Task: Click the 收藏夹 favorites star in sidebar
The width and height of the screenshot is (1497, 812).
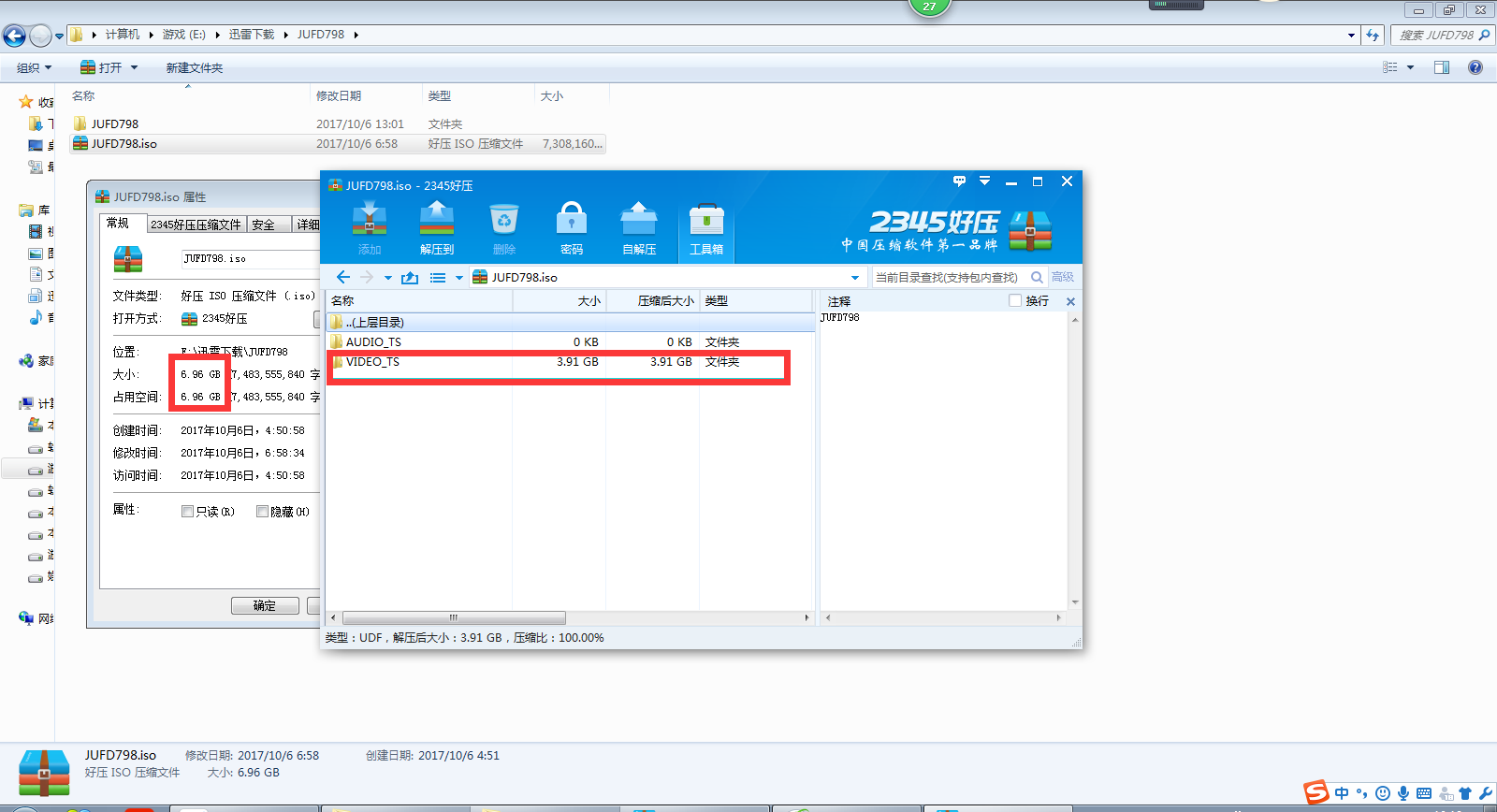Action: coord(26,102)
